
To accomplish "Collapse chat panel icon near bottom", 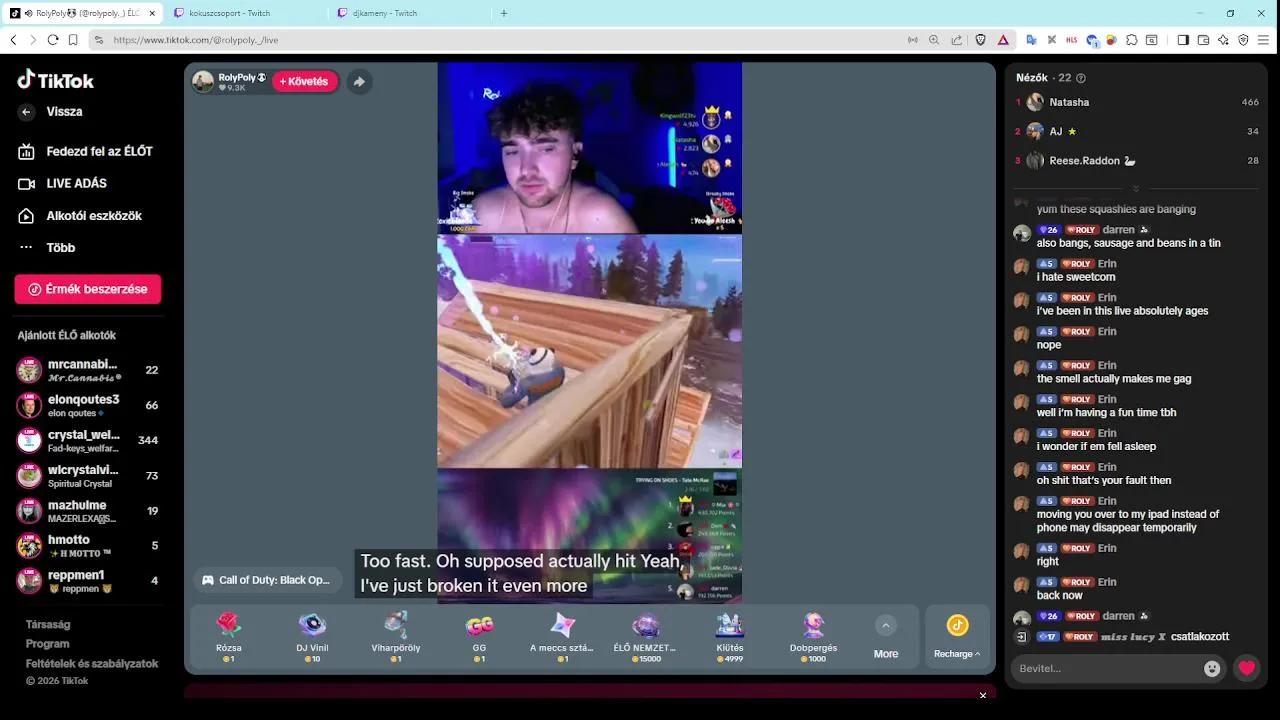I will click(1021, 637).
